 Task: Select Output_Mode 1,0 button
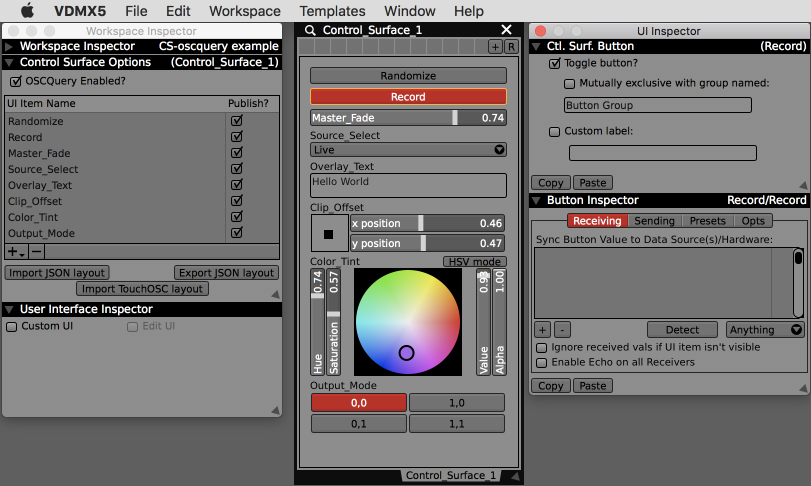[457, 403]
